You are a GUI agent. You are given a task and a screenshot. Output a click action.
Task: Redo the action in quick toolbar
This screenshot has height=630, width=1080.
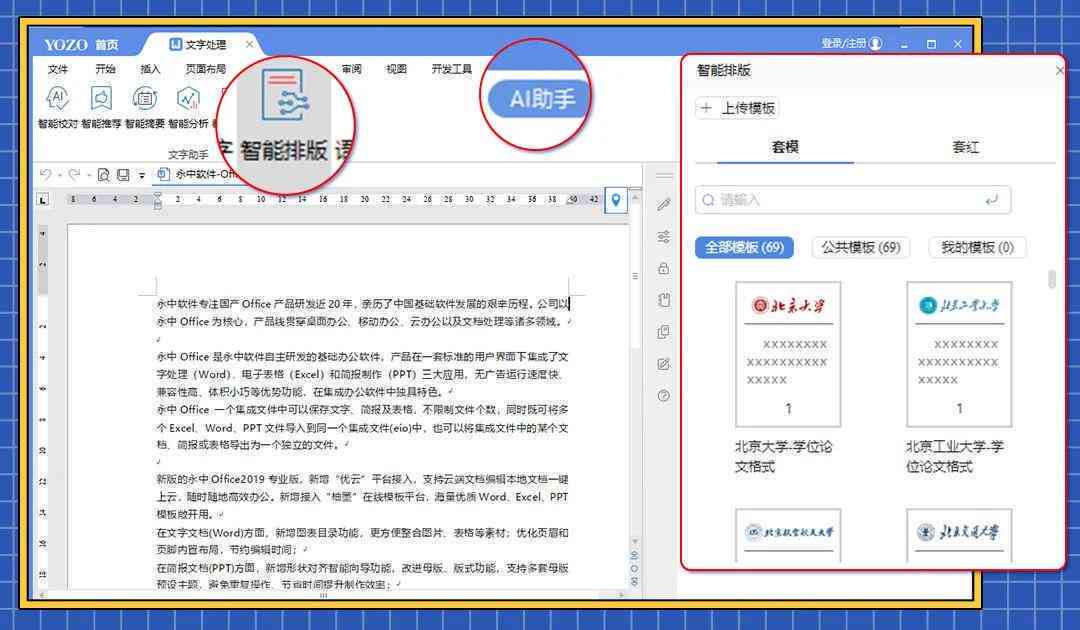pos(74,175)
